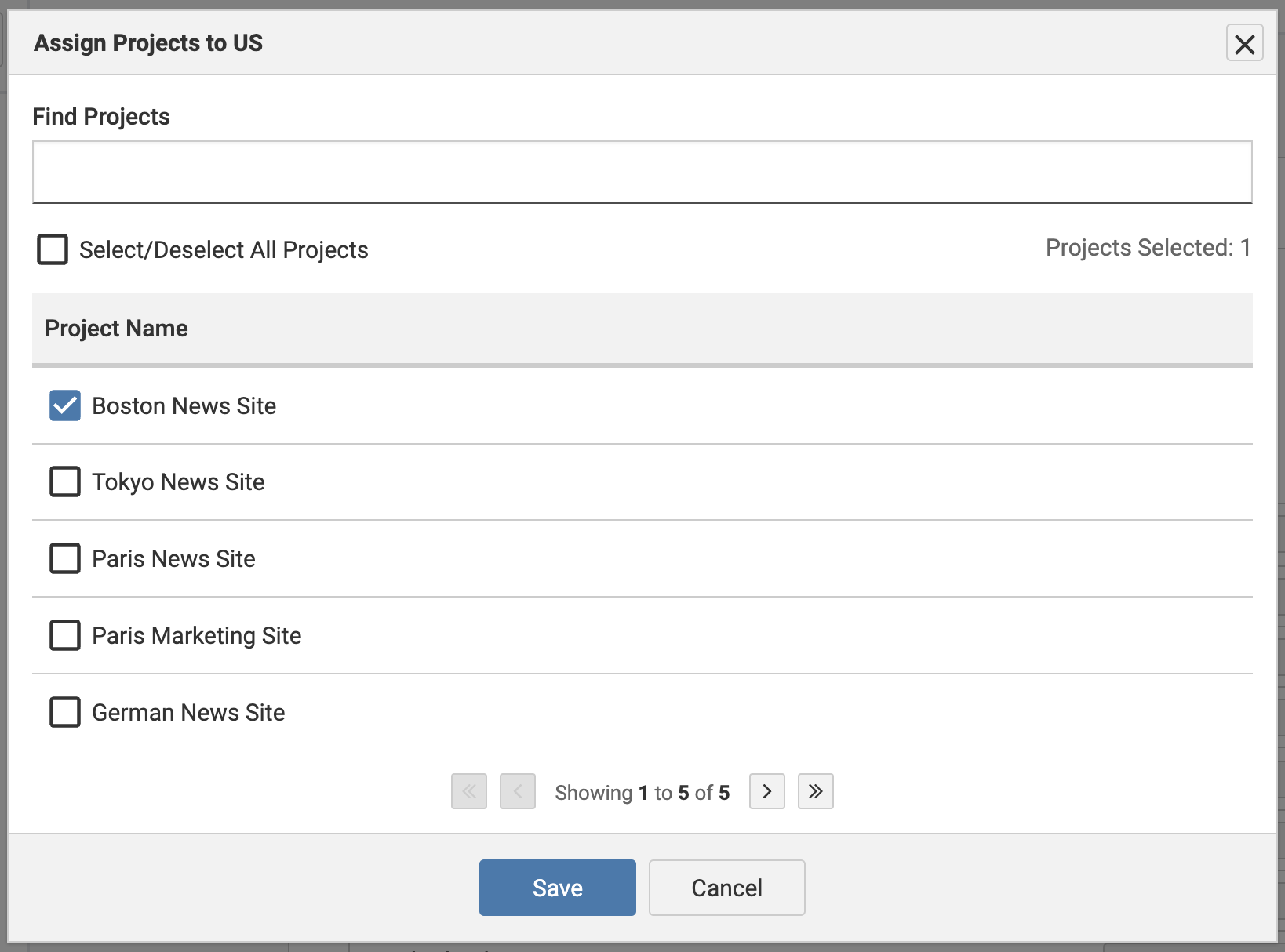Save the project assignments
1285x952 pixels.
pos(558,888)
